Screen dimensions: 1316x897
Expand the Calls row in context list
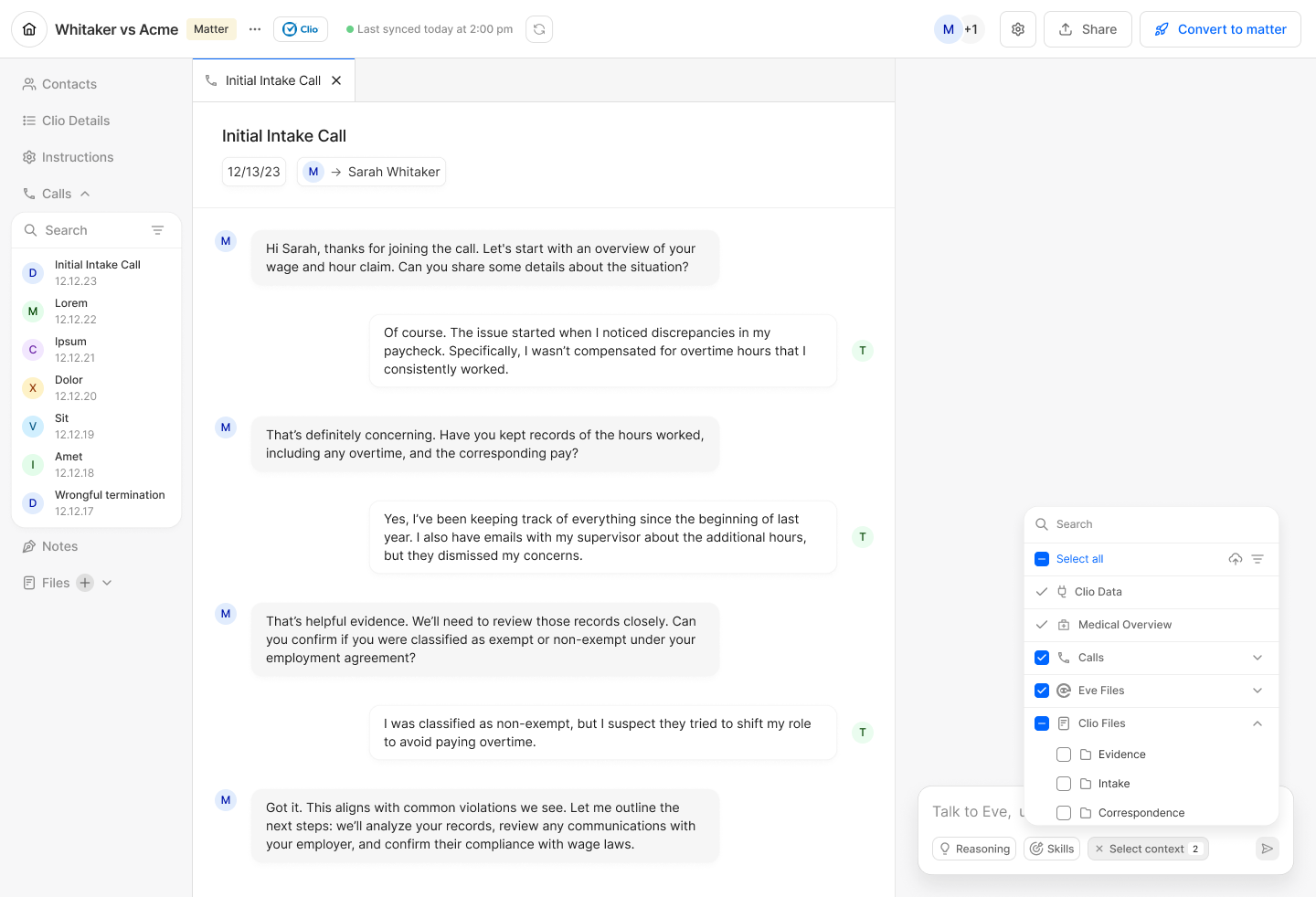1258,658
